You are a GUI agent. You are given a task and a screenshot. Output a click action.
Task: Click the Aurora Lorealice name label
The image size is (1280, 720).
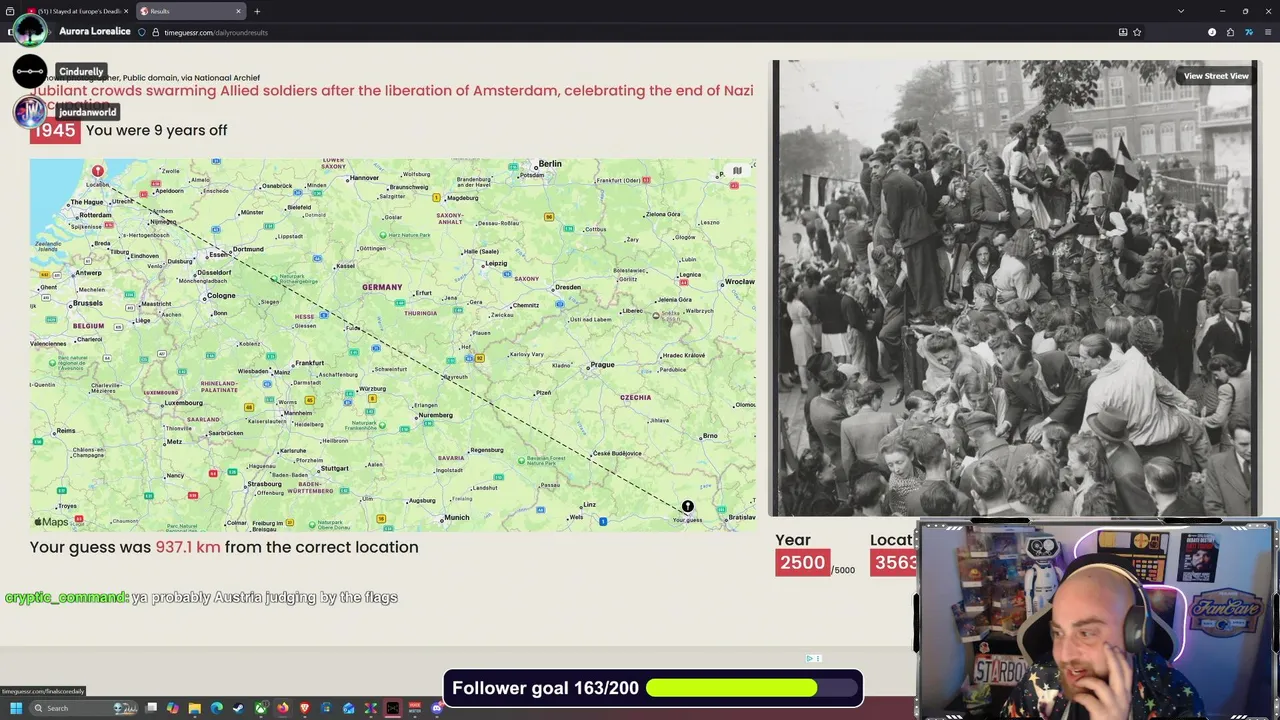95,31
